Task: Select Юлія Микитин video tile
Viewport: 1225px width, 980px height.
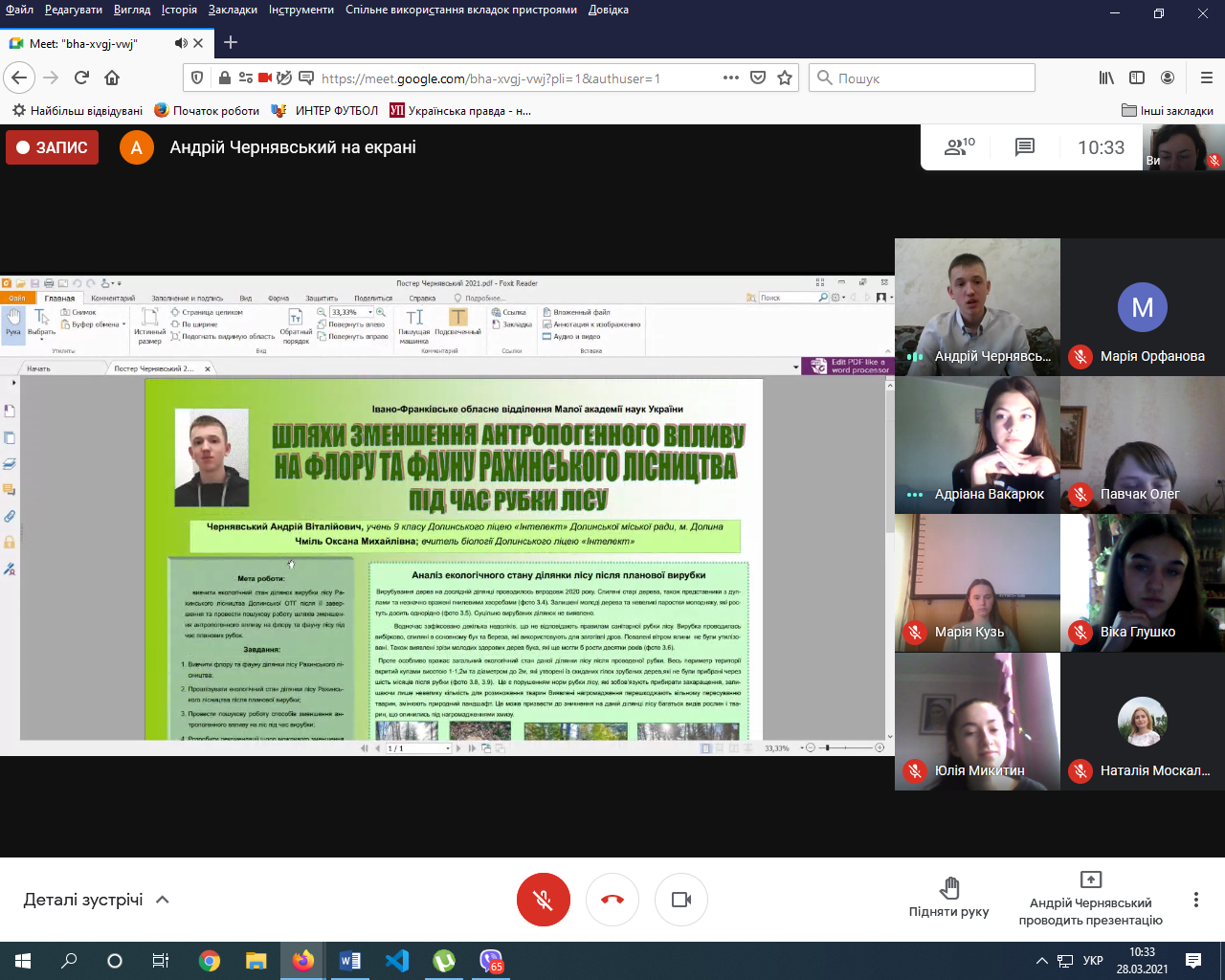Action: (x=977, y=722)
